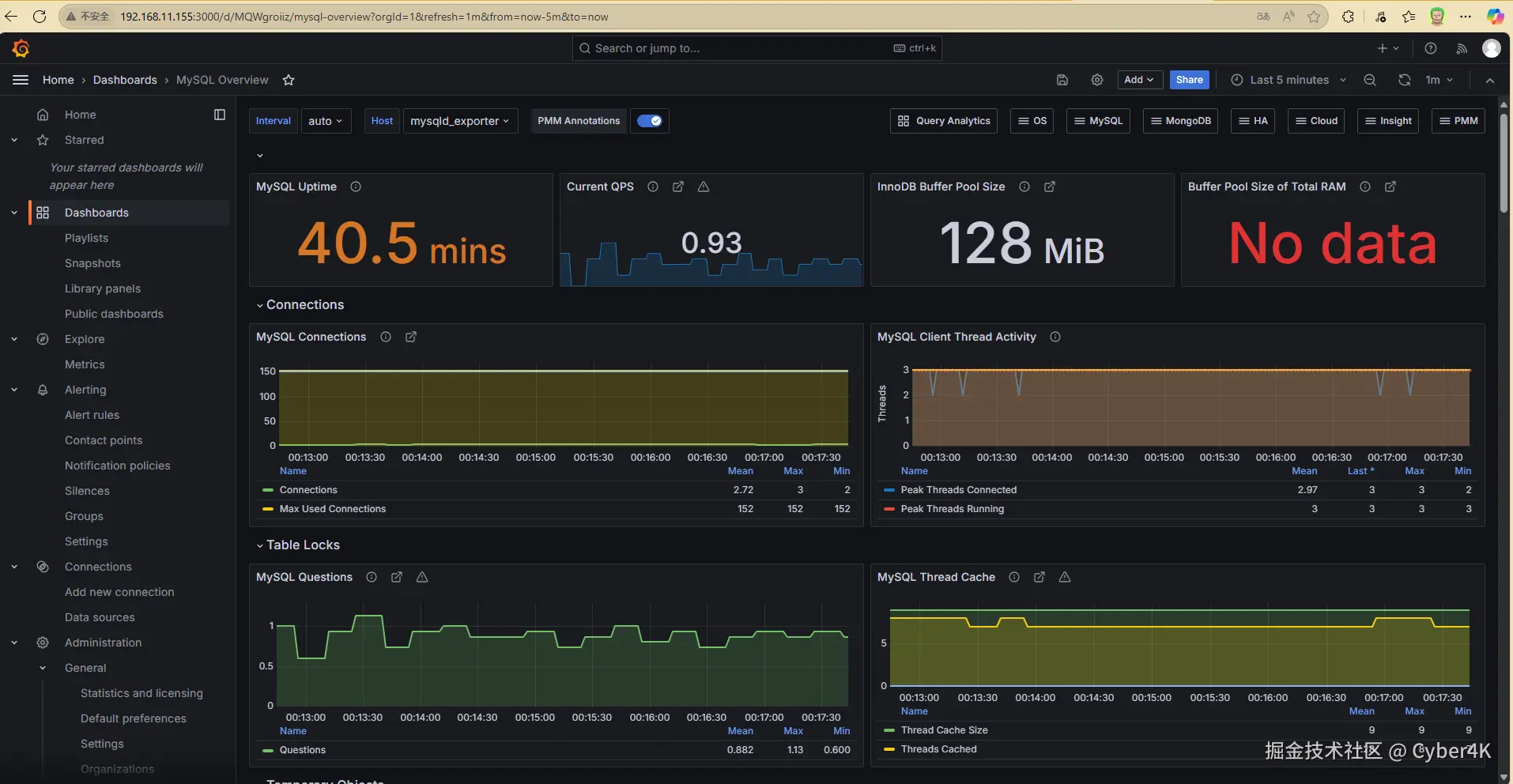Screen dimensions: 1513x784
Task: Click the blue Share button
Action: tap(1189, 80)
